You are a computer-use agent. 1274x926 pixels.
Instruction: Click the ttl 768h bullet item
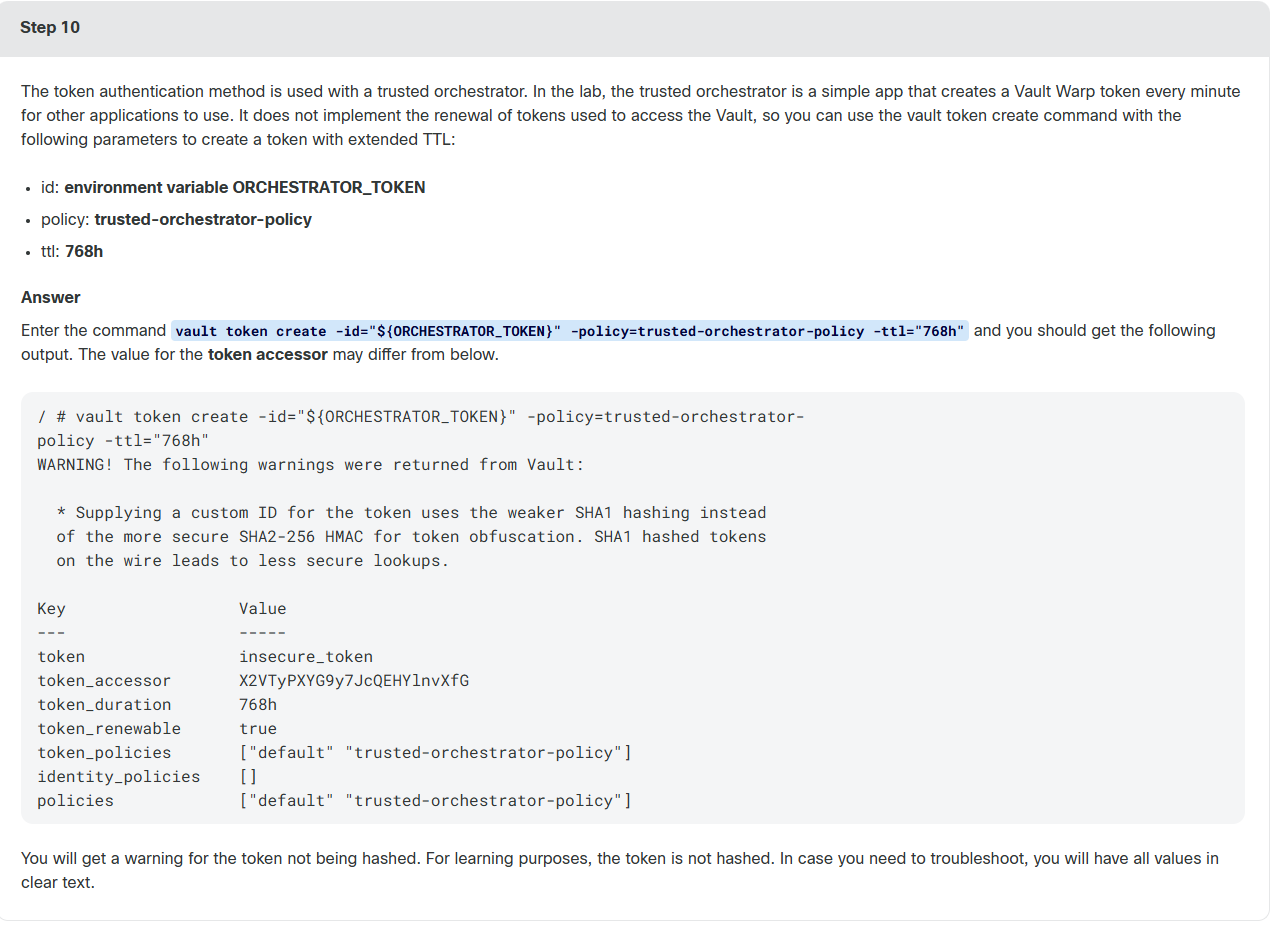tap(72, 251)
